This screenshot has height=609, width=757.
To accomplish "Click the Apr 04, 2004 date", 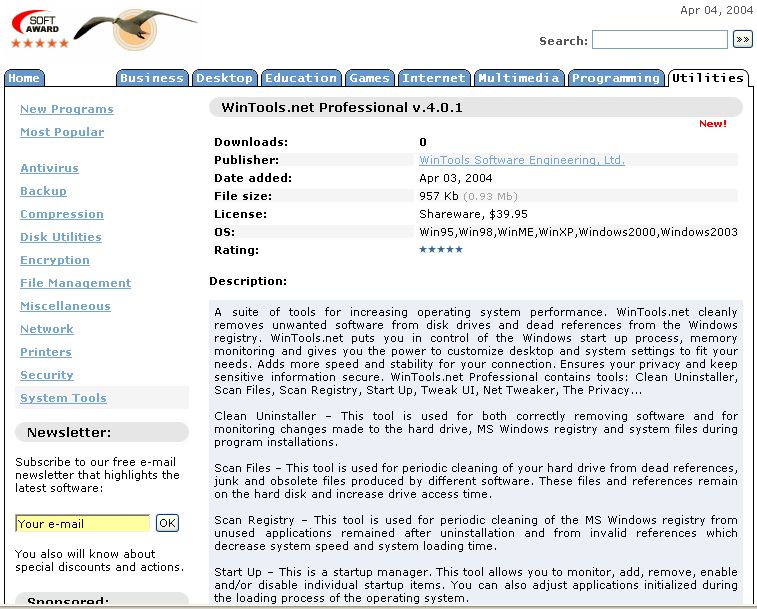I will (x=716, y=10).
